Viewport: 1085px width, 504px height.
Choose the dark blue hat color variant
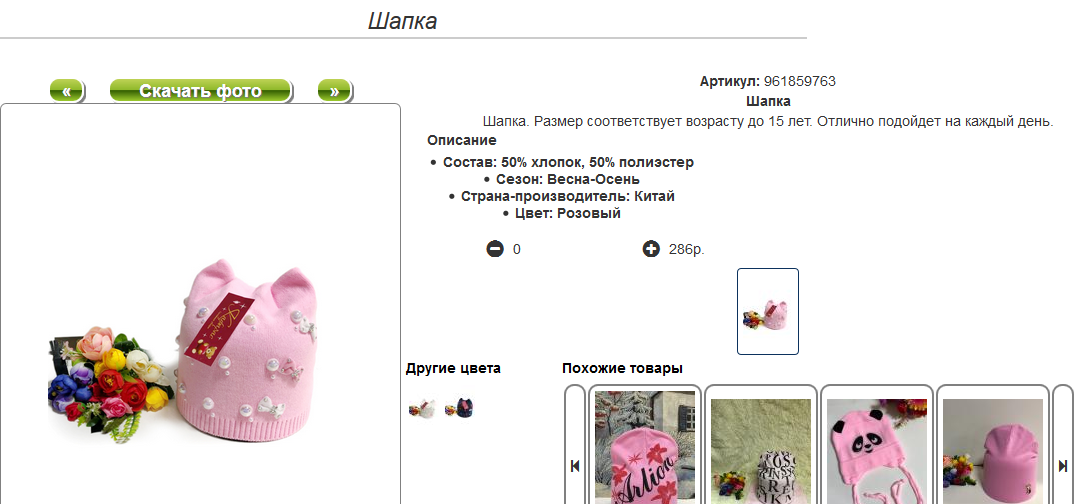459,407
